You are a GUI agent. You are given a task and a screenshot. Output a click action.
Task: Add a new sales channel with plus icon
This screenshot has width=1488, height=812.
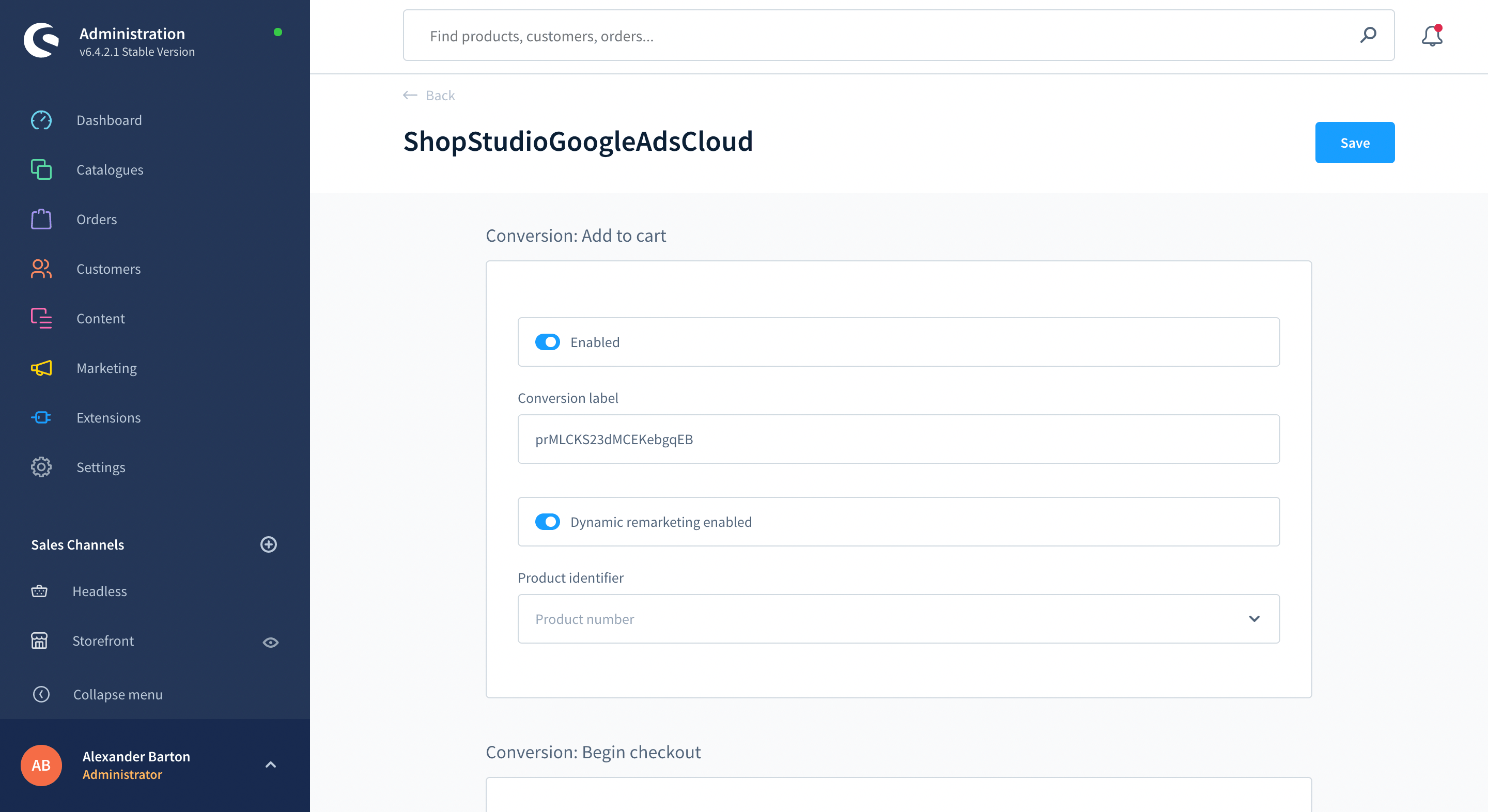[x=269, y=544]
